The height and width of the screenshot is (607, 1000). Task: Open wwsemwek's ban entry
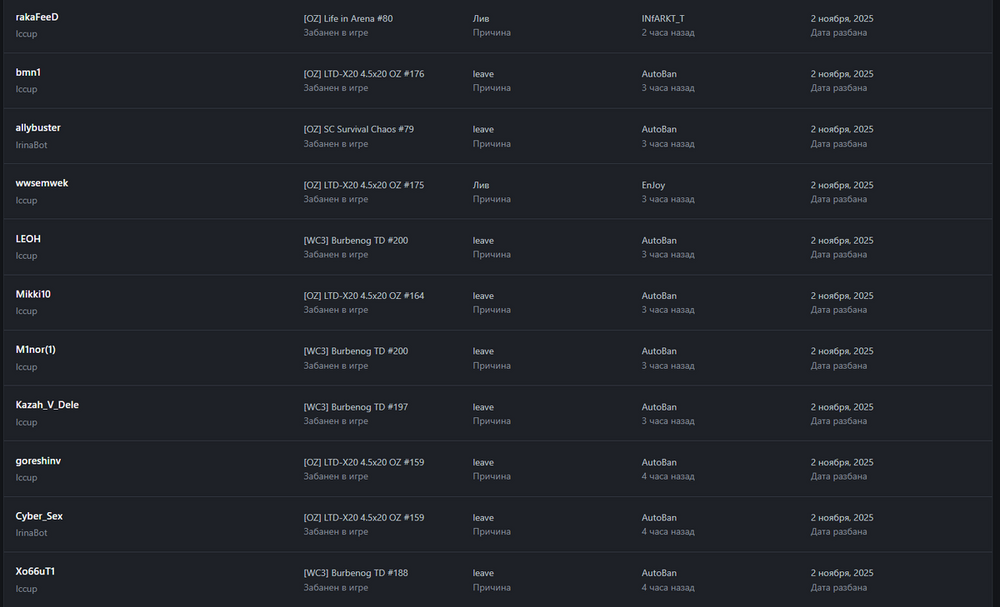coord(42,184)
